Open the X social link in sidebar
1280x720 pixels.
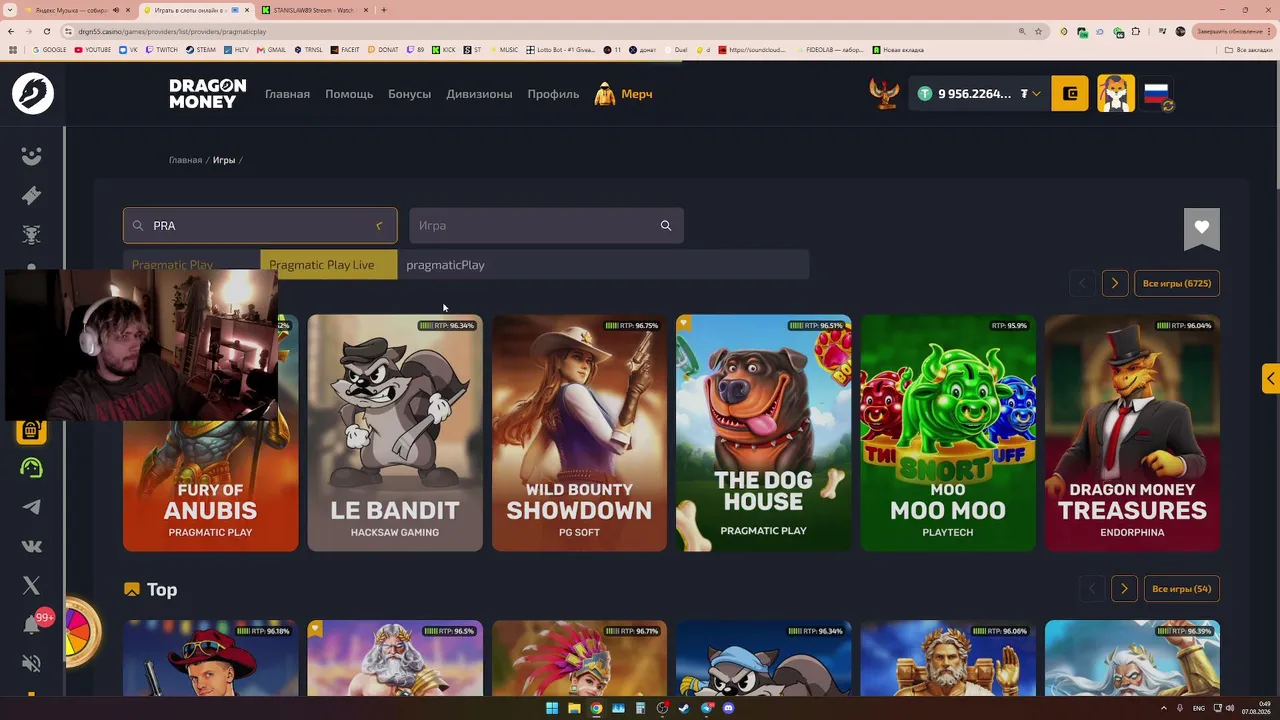pos(32,586)
